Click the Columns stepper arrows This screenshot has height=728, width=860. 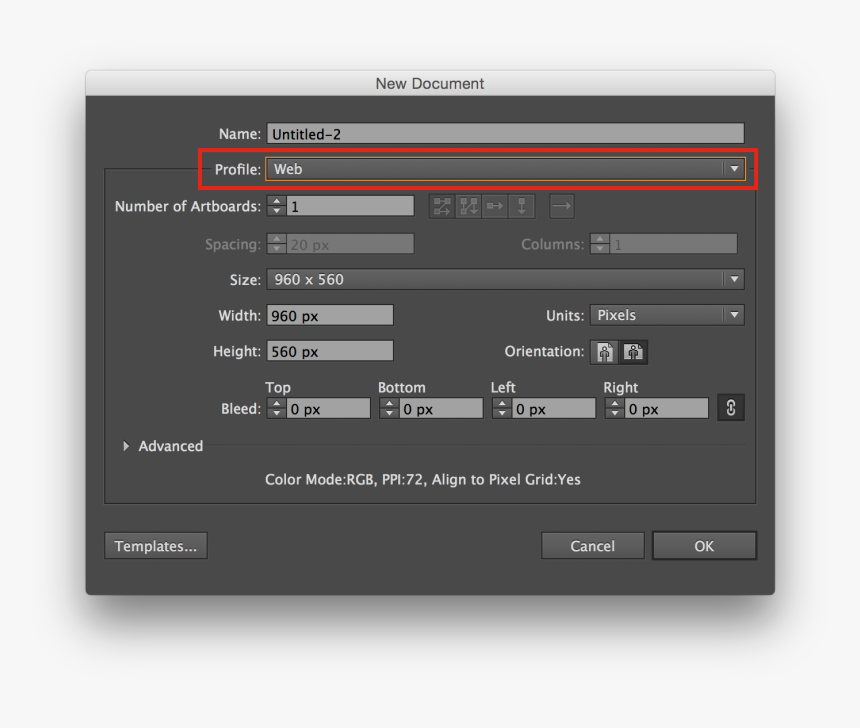pyautogui.click(x=600, y=244)
